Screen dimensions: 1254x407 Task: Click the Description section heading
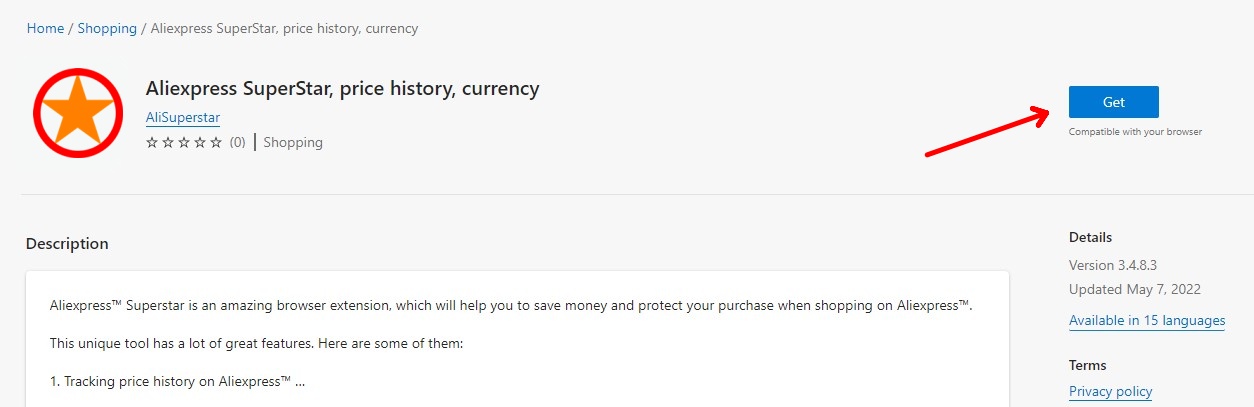[67, 244]
